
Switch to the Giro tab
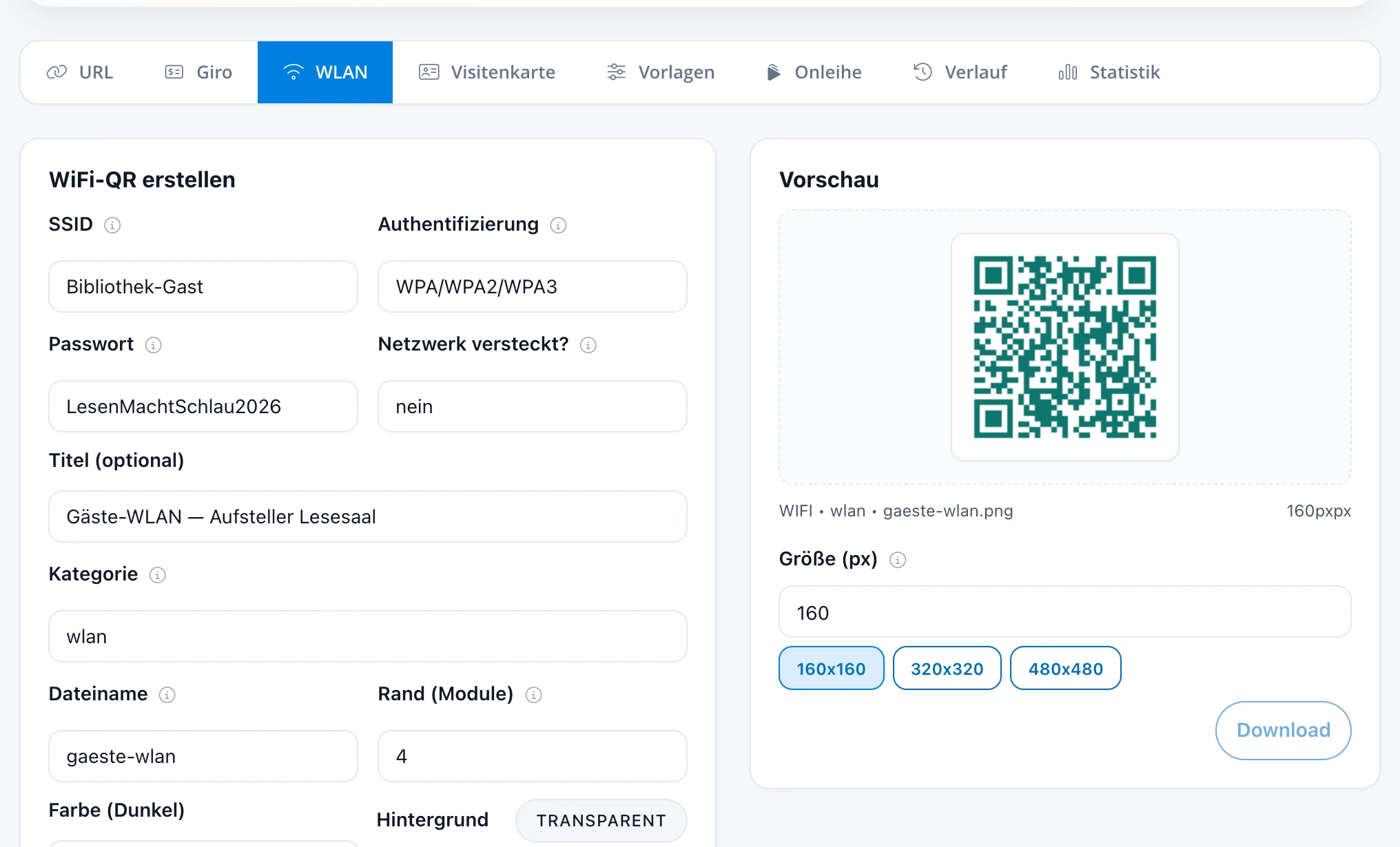[x=198, y=72]
